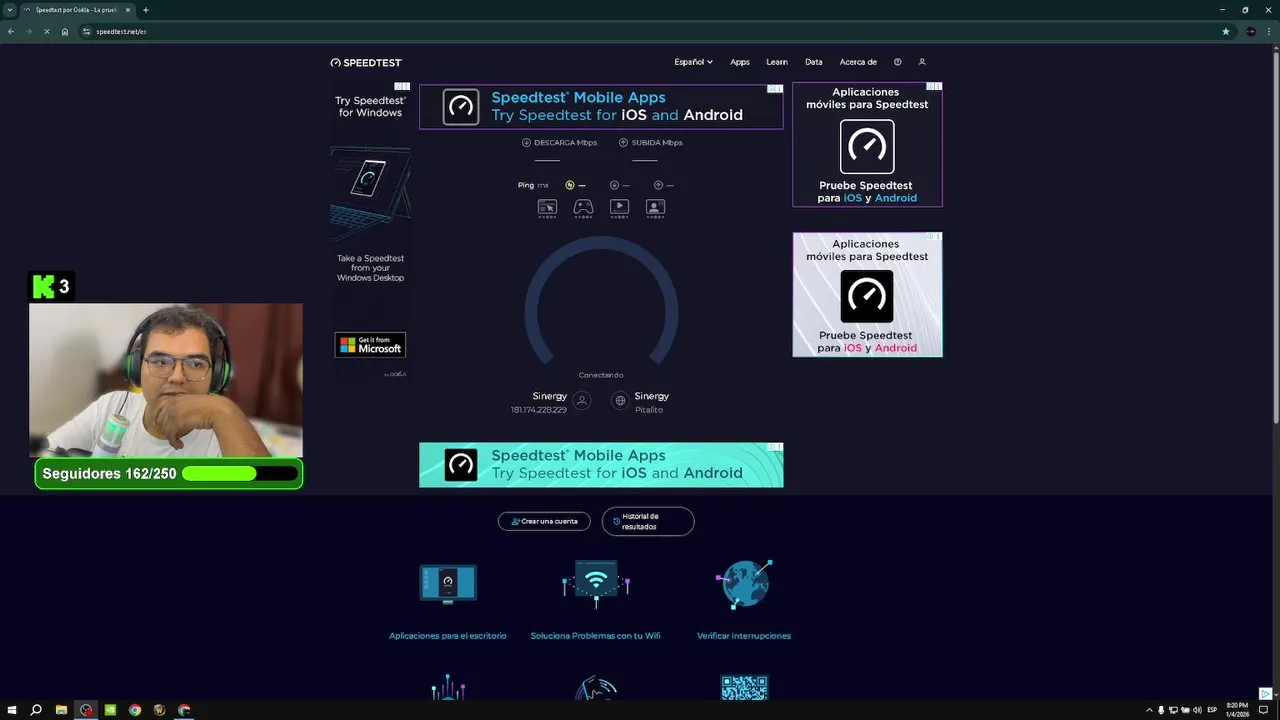
Task: Click the Historial de resultados button
Action: [648, 521]
